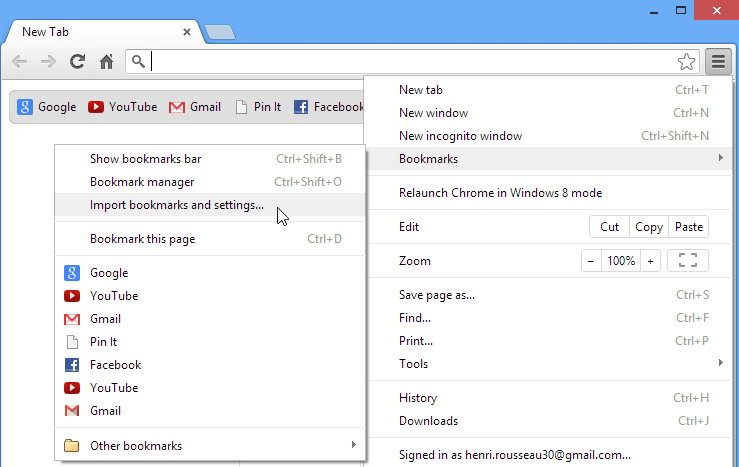Click the Copy button
Screen dimensions: 739x467
point(649,227)
